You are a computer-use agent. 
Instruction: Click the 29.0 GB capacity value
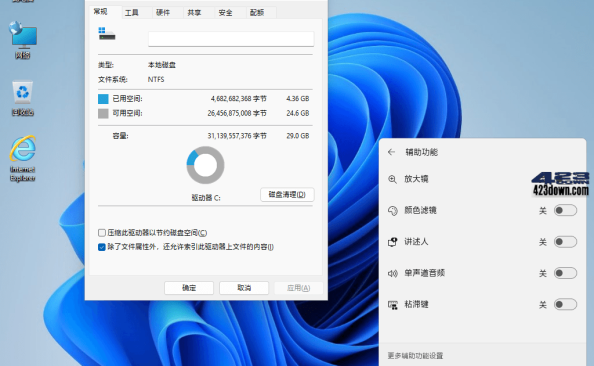[298, 136]
